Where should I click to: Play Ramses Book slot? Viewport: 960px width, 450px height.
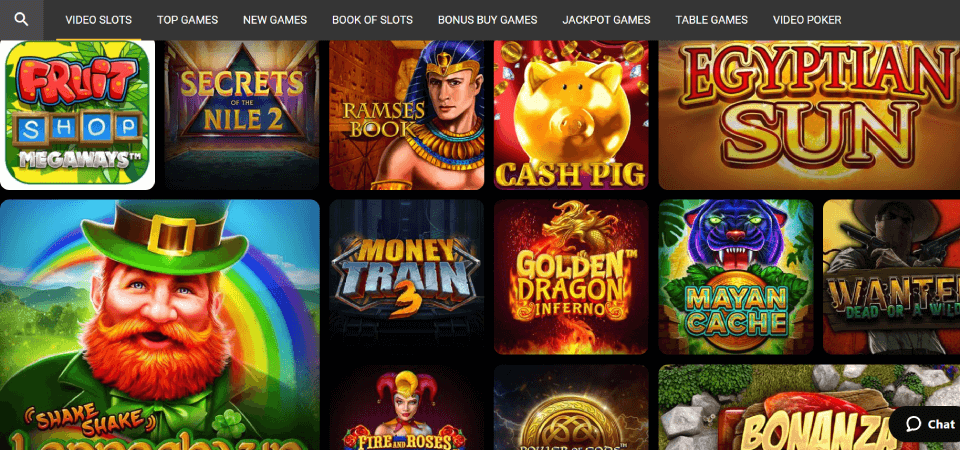click(x=407, y=115)
